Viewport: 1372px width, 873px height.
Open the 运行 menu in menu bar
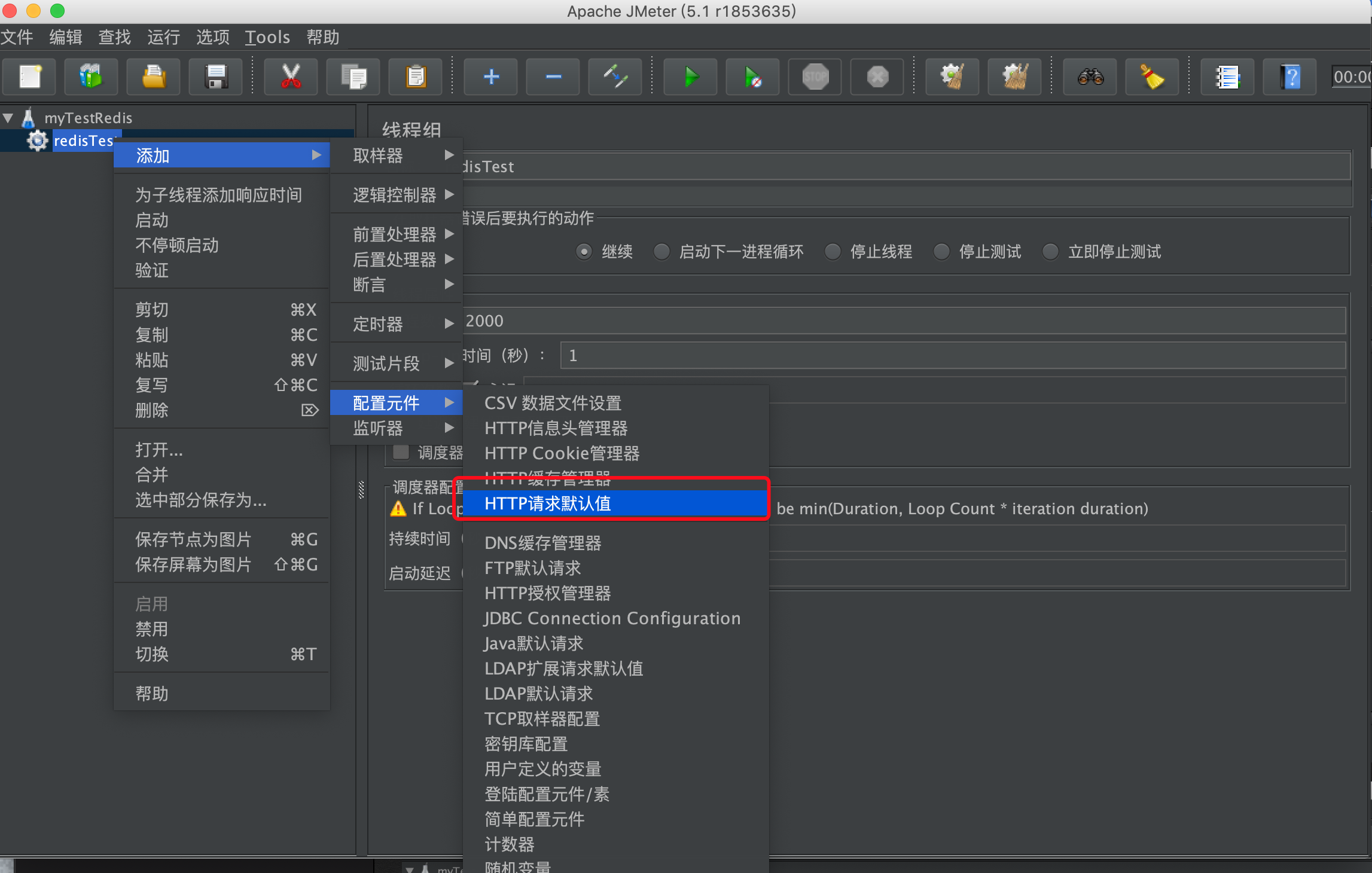163,37
